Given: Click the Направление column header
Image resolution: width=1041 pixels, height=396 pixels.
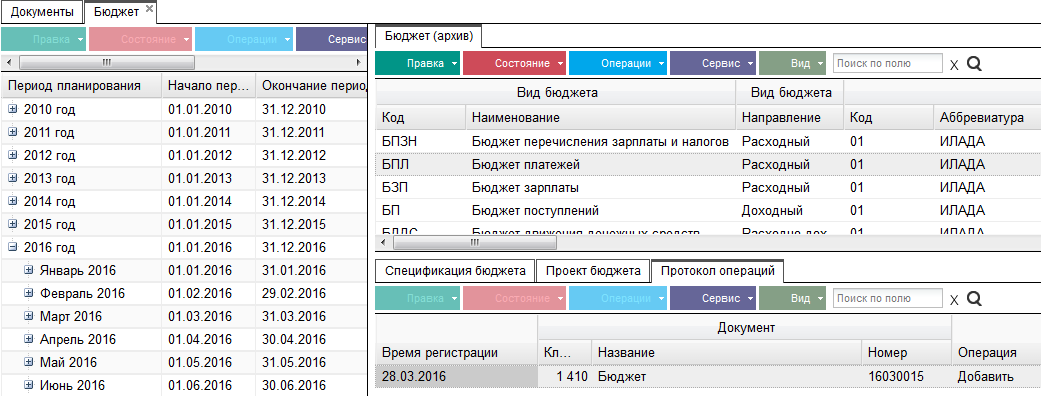Looking at the screenshot, I should (x=790, y=118).
